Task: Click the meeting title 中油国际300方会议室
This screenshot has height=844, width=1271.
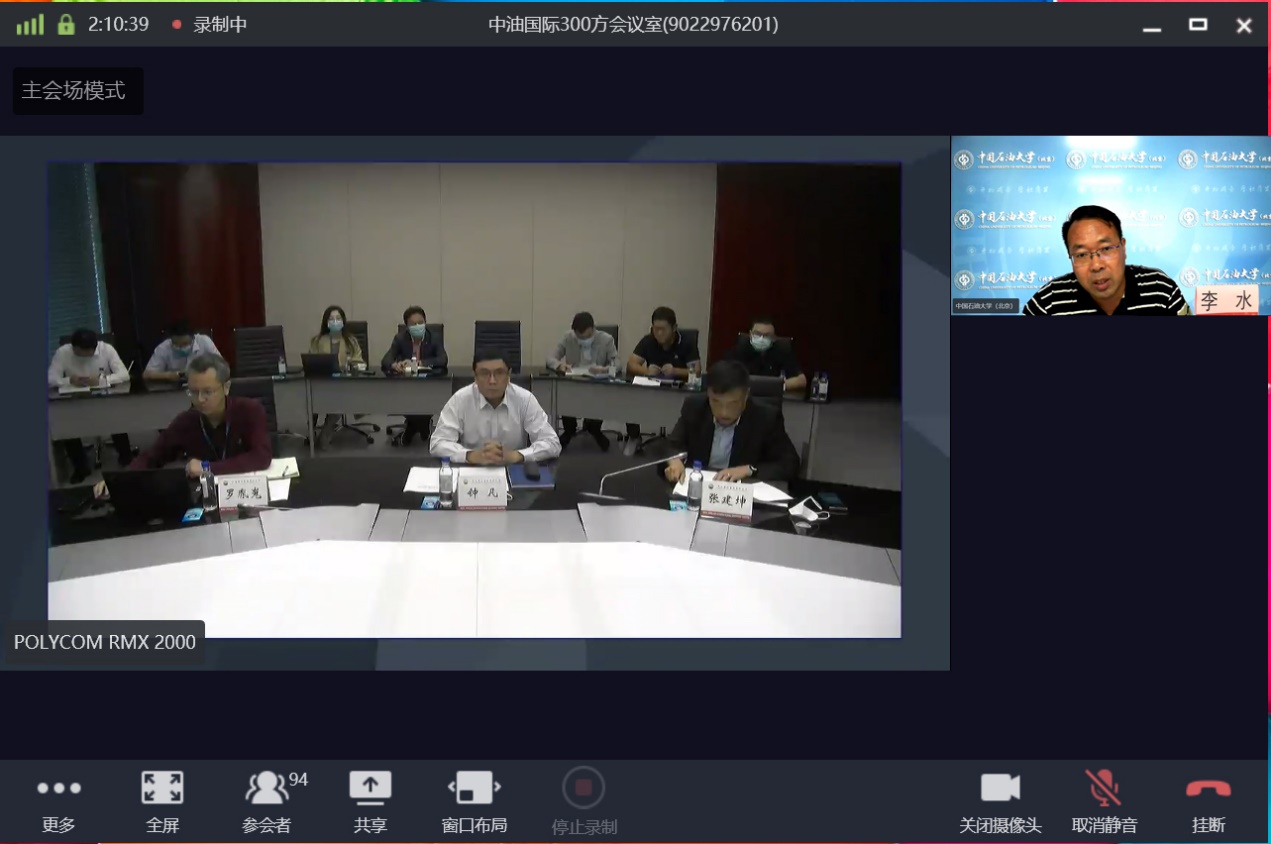Action: click(x=632, y=25)
